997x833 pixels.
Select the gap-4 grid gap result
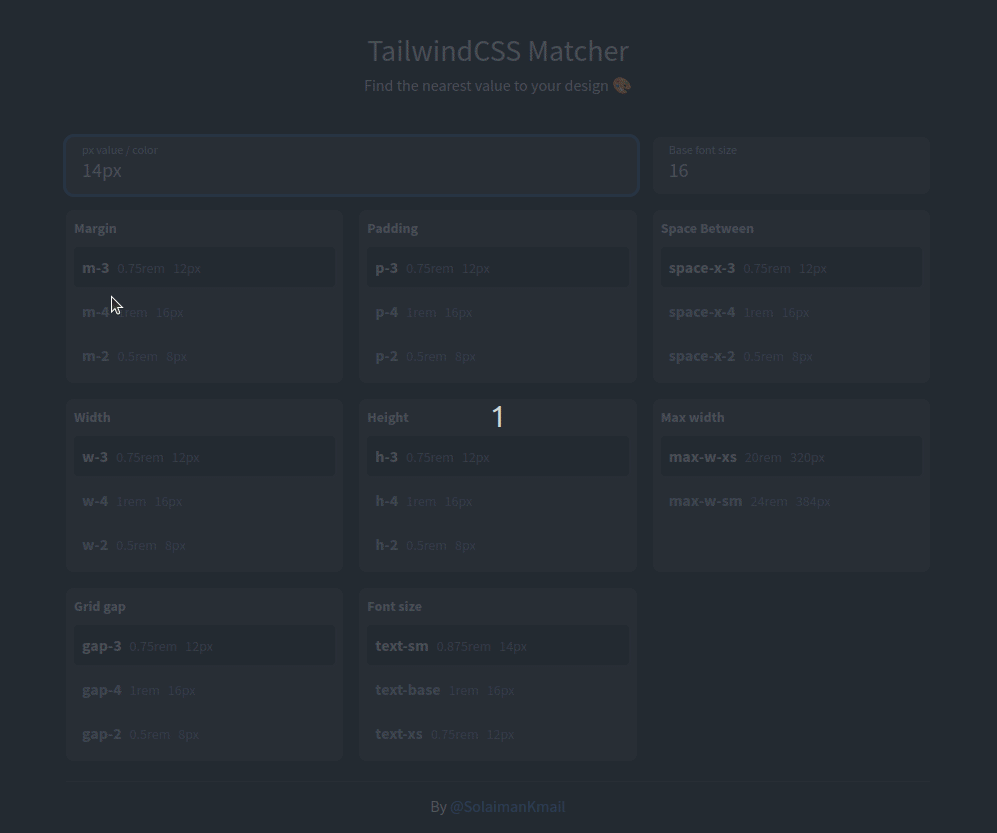point(204,690)
